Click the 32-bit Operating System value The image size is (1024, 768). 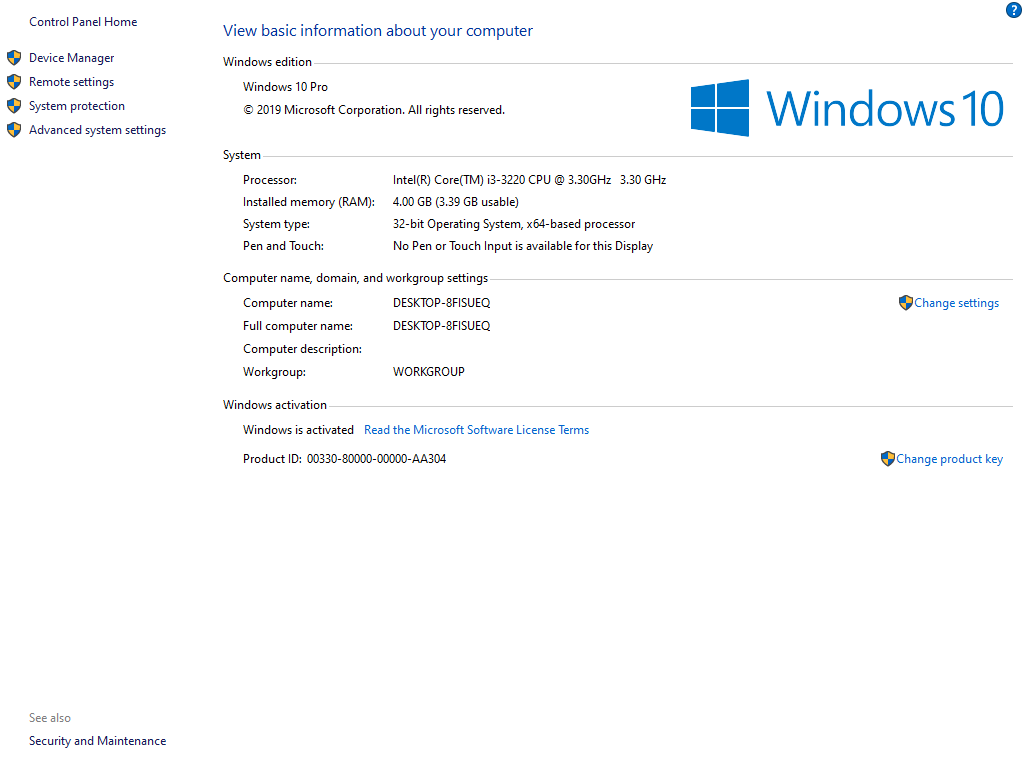point(513,224)
